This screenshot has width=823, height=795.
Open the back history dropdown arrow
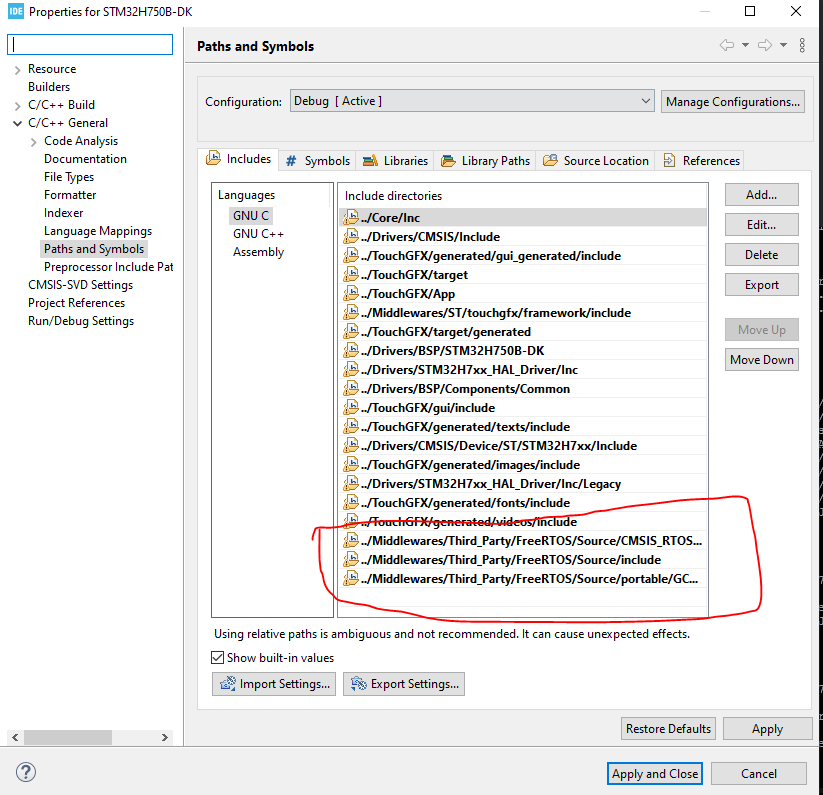tap(745, 45)
